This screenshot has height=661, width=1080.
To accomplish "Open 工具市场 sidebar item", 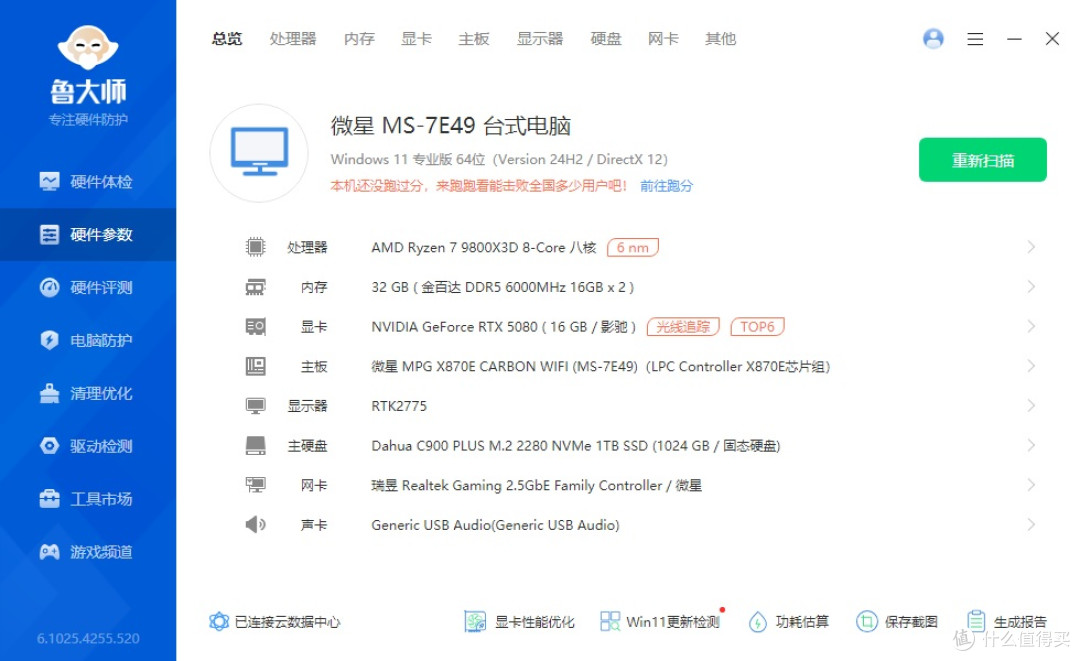I will 87,499.
